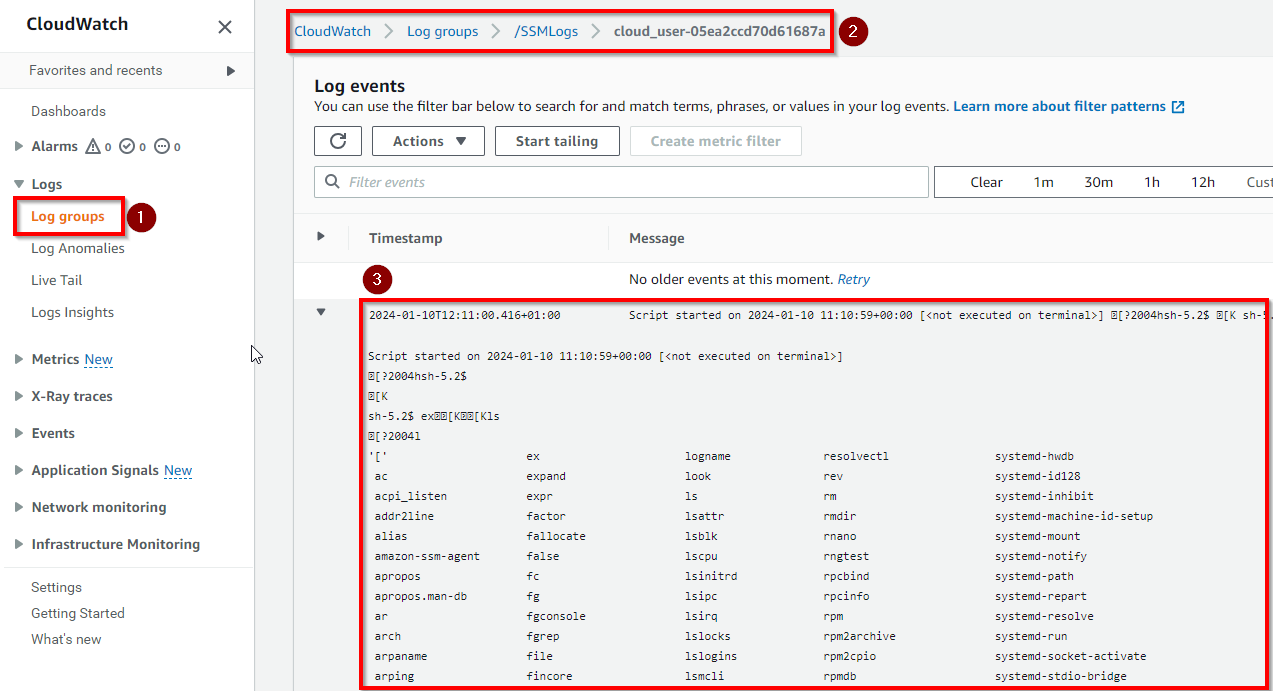Click the search magnifier icon
Image resolution: width=1273 pixels, height=691 pixels.
(x=332, y=182)
